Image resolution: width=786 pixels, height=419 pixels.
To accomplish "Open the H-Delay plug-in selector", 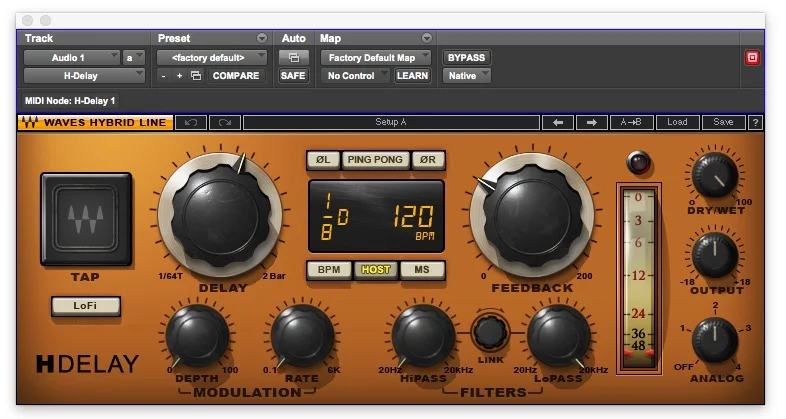I will coord(84,76).
